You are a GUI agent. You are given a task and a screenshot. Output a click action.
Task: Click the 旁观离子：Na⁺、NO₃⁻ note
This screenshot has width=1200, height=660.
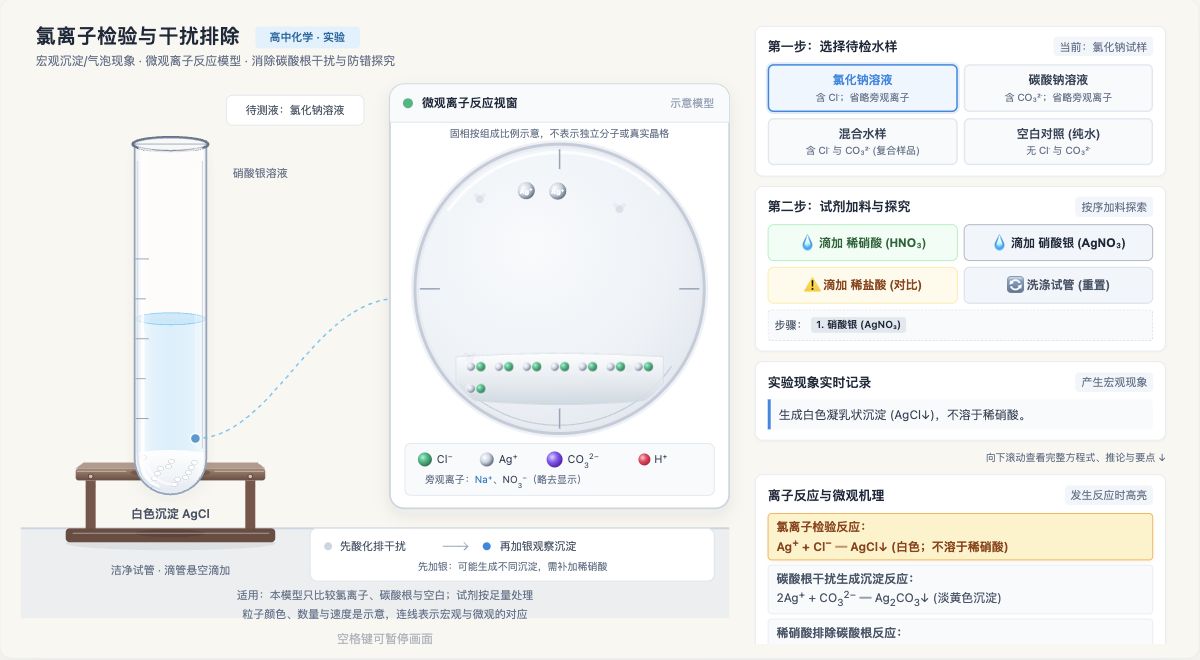pyautogui.click(x=503, y=479)
